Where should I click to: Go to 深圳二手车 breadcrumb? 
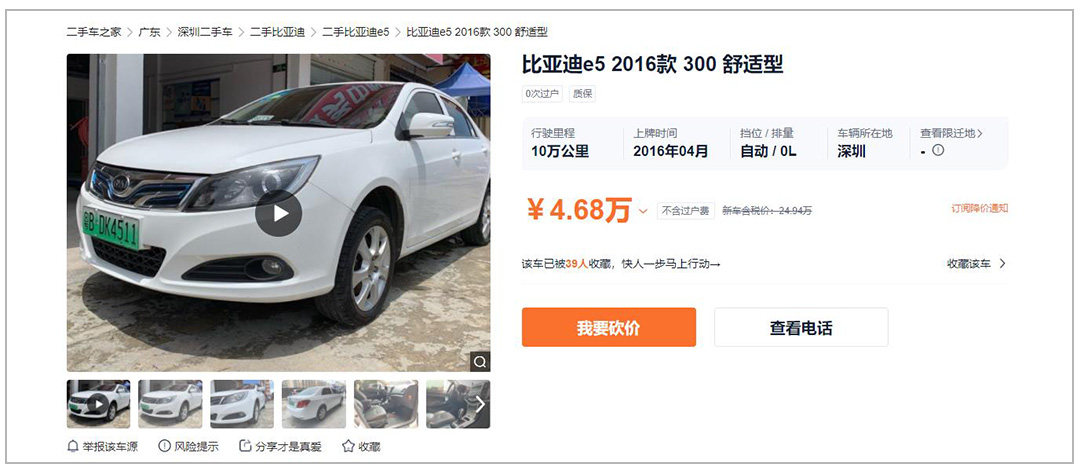[205, 32]
